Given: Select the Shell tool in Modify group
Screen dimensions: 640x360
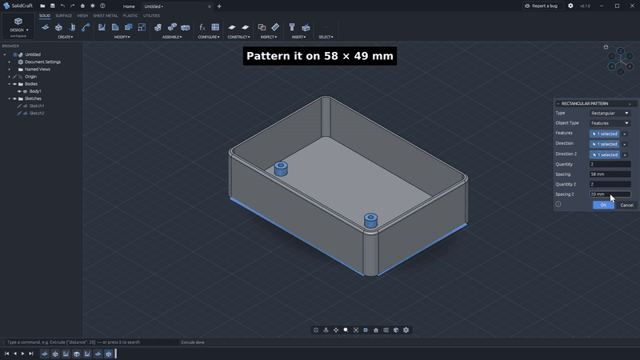Looking at the screenshot, I should click(x=129, y=27).
